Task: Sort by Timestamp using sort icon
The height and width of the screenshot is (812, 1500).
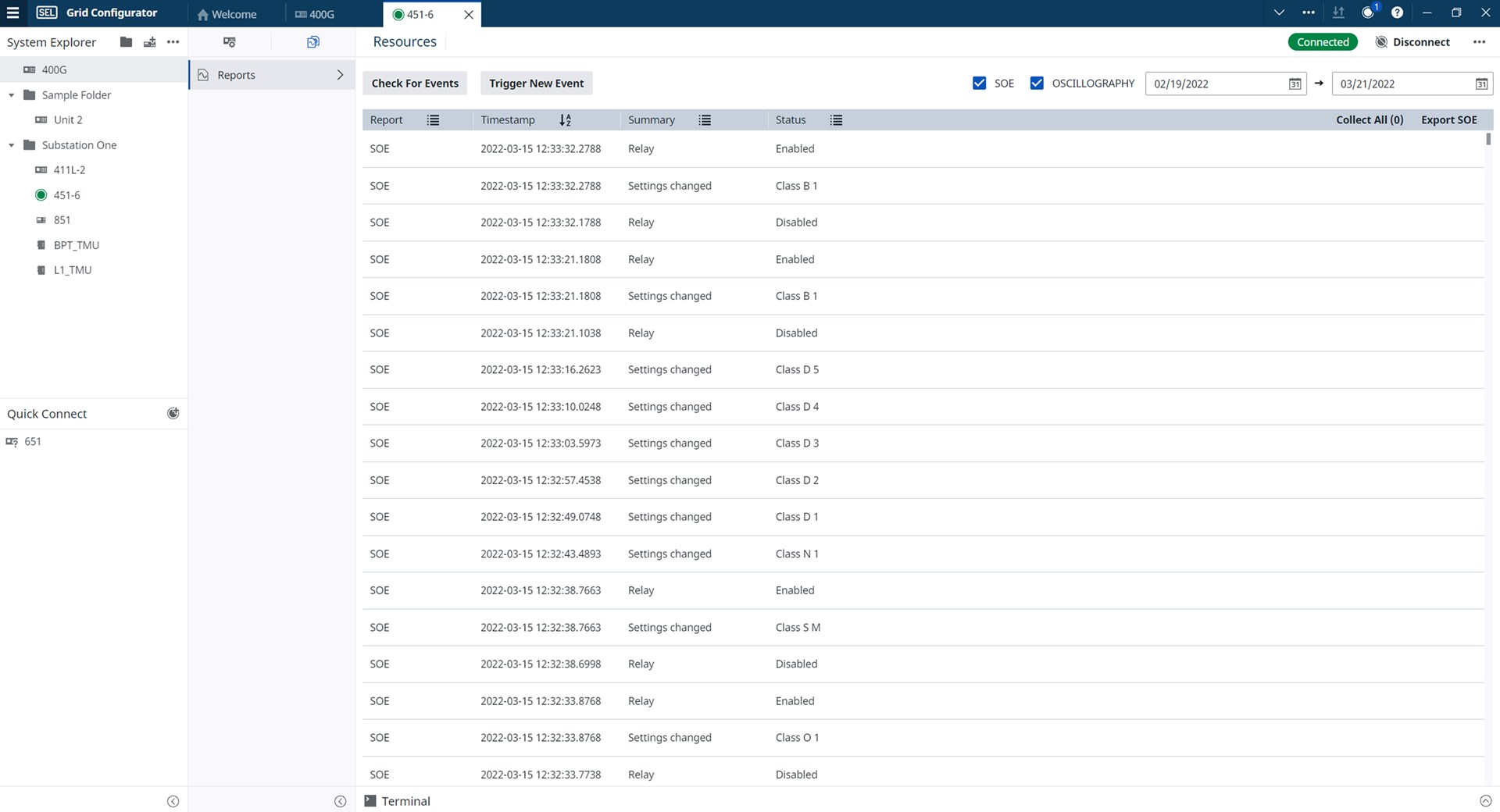Action: click(x=566, y=120)
